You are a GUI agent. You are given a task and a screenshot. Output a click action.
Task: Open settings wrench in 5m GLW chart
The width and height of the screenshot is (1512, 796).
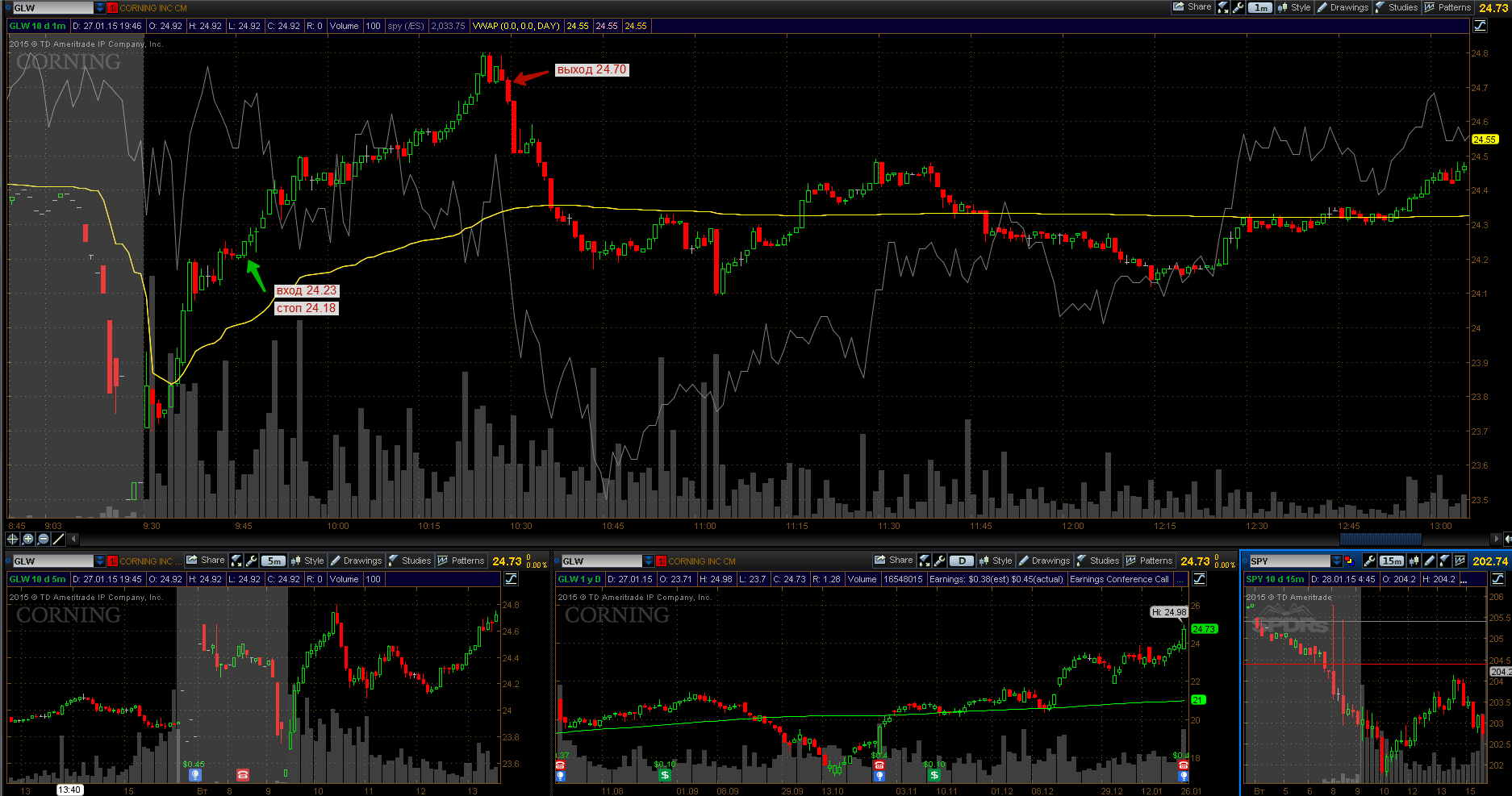coord(252,561)
